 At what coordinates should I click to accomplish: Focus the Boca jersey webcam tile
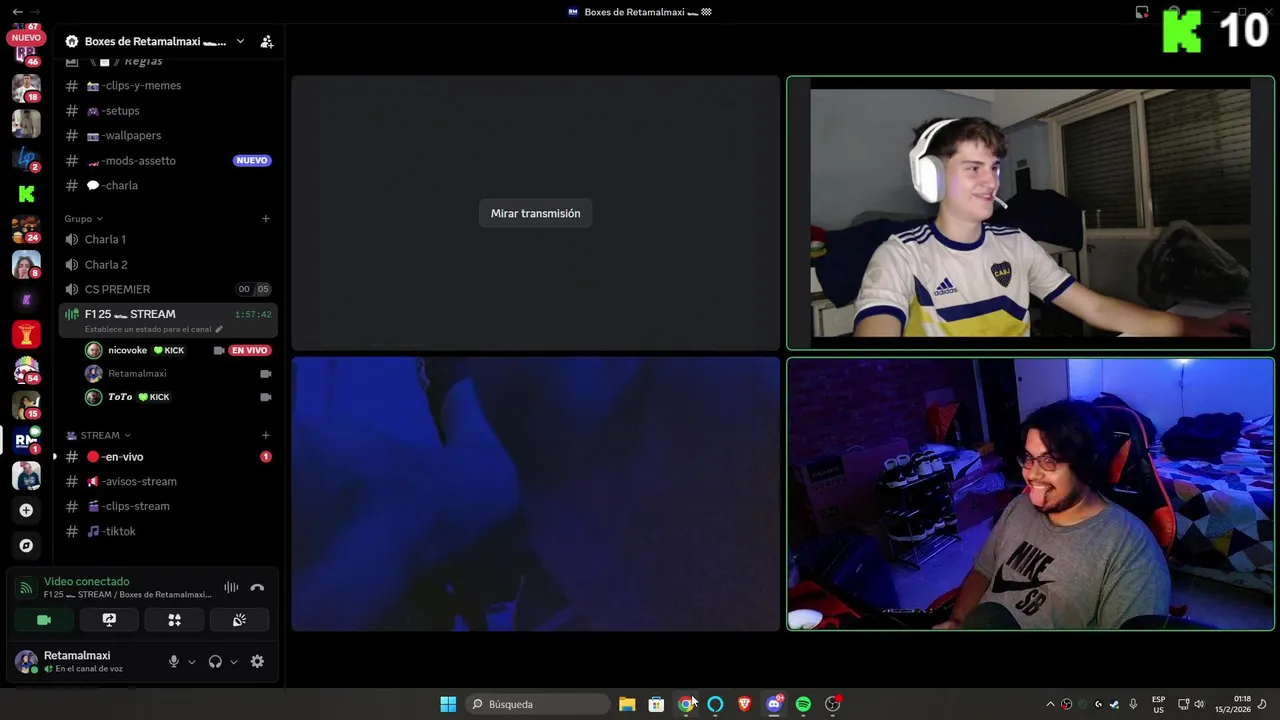[1030, 213]
